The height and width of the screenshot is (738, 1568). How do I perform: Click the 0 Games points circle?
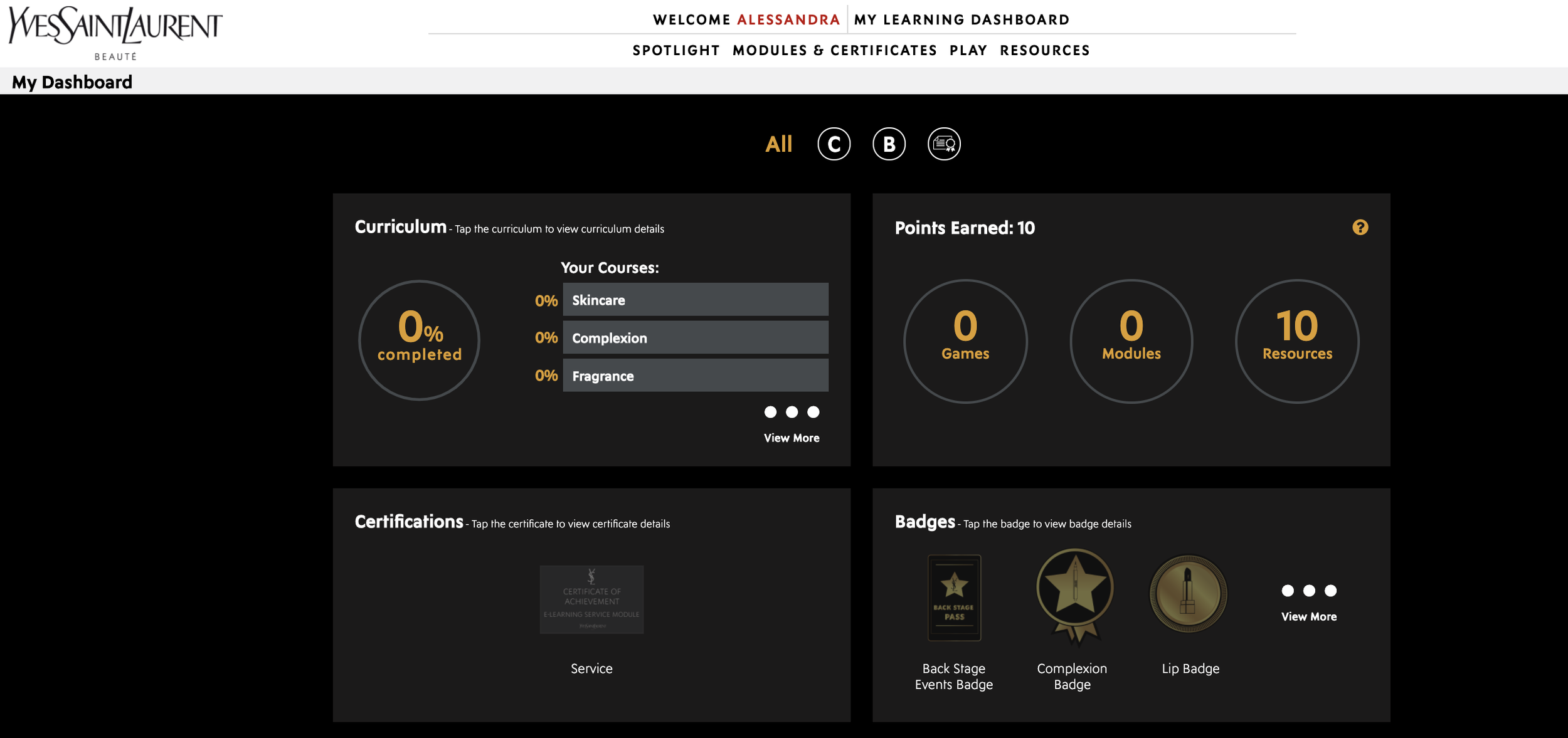[x=965, y=341]
